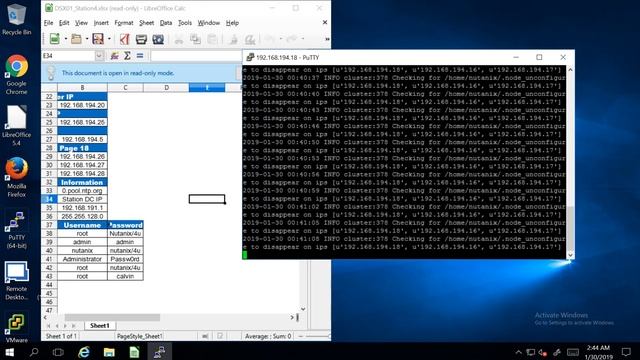The height and width of the screenshot is (360, 640).
Task: Select row 34 header
Action: (49, 199)
